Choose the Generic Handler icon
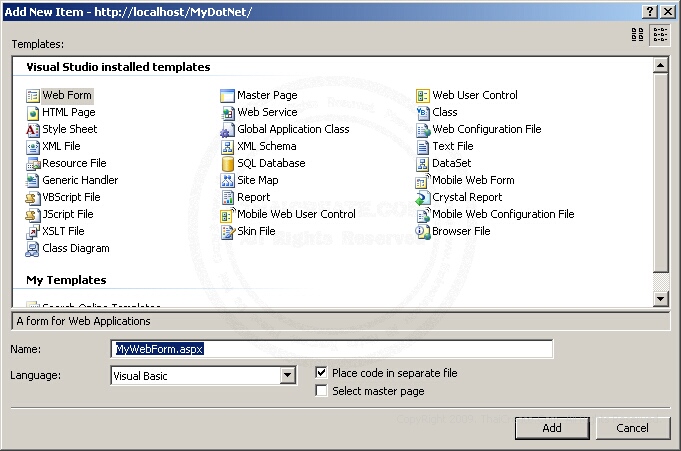Screen dimensions: 681x451 (33, 180)
